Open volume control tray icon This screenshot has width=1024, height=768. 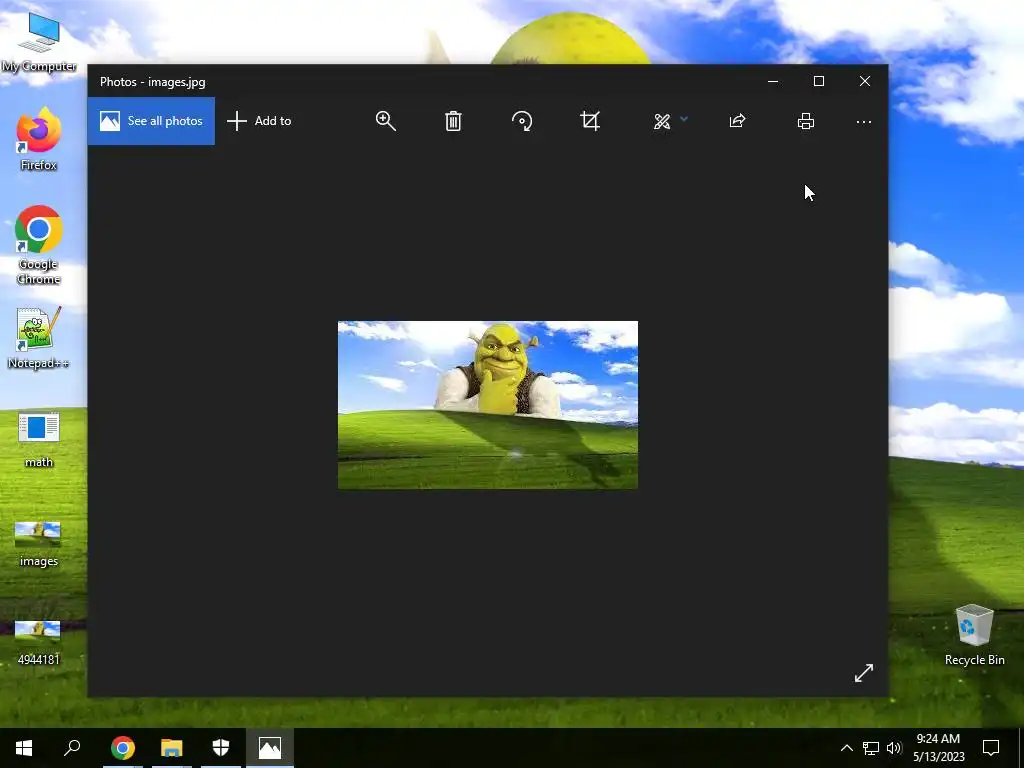[x=894, y=748]
